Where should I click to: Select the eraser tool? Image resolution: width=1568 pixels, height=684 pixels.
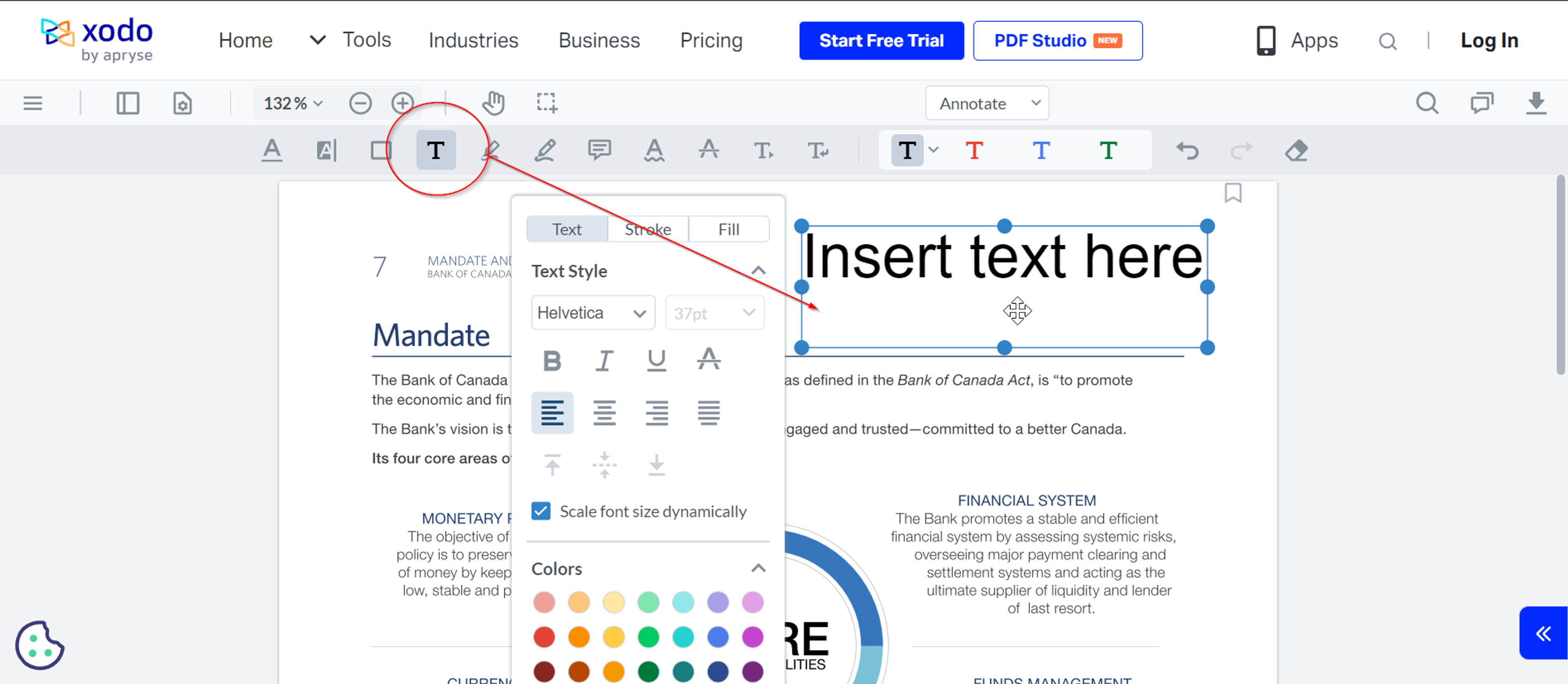[x=1296, y=150]
